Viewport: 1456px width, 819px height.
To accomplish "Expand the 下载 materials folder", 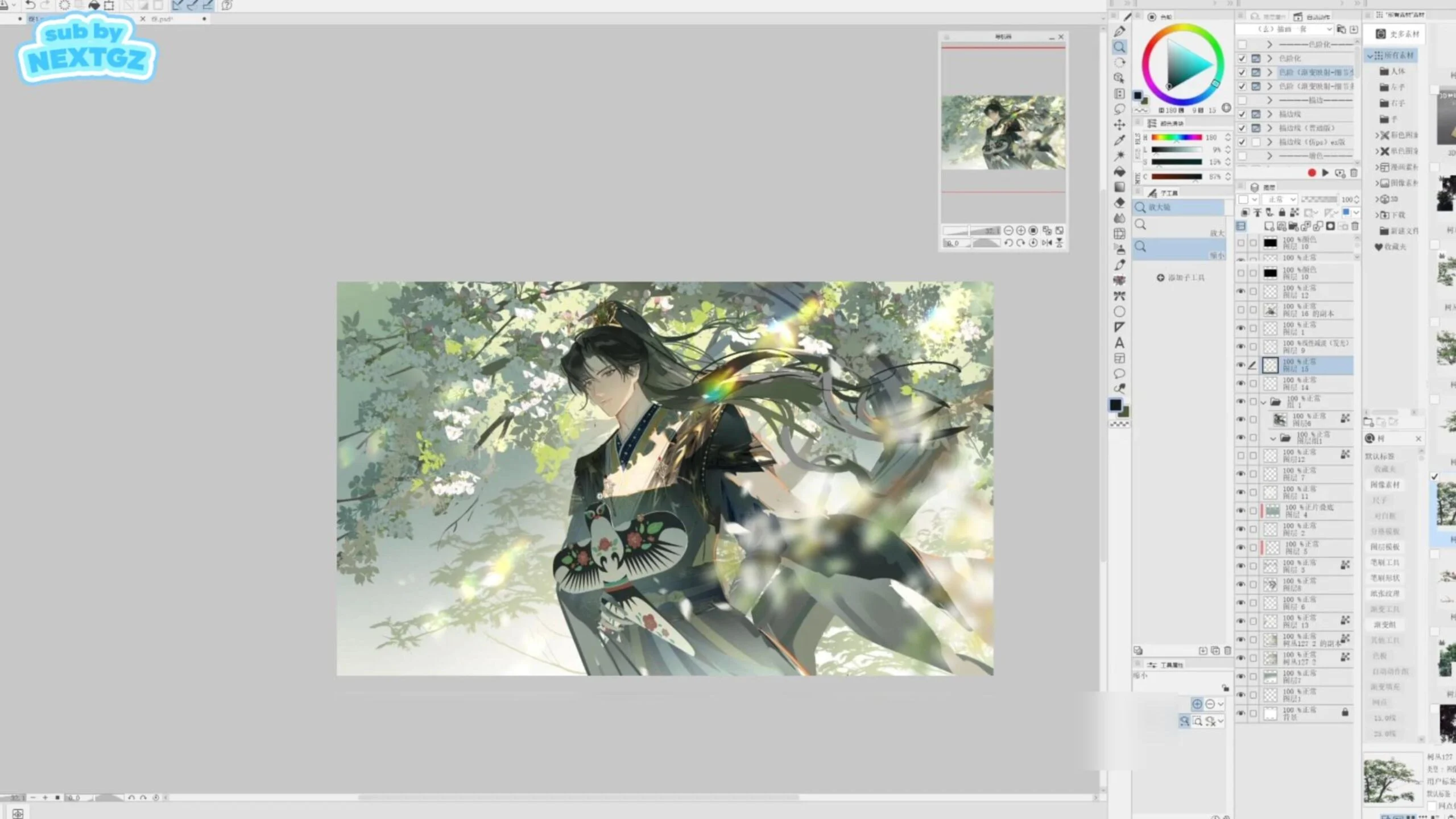I will [1378, 215].
